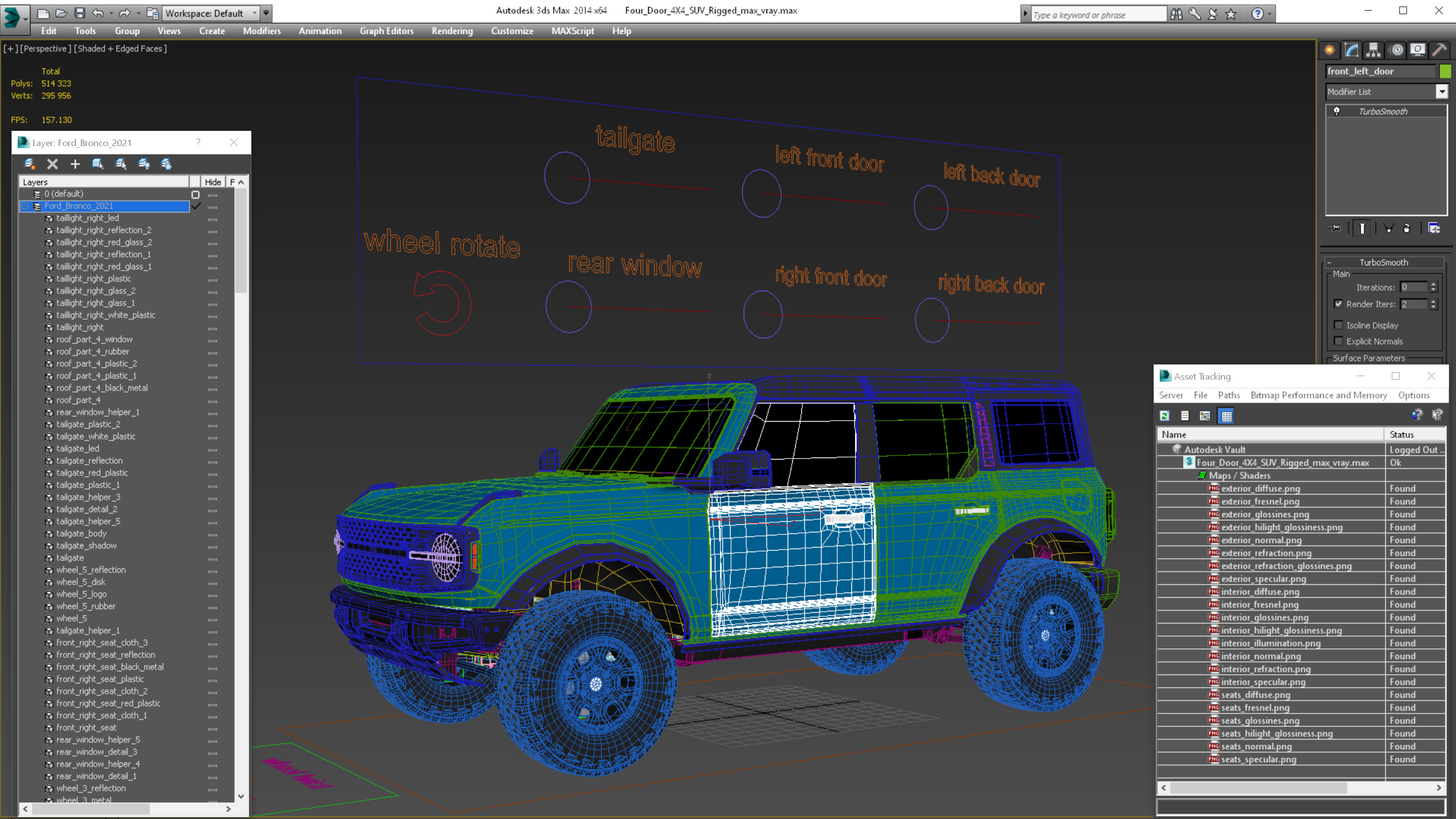Viewport: 1456px width, 819px height.
Task: Open the Modifiers menu
Action: (262, 31)
